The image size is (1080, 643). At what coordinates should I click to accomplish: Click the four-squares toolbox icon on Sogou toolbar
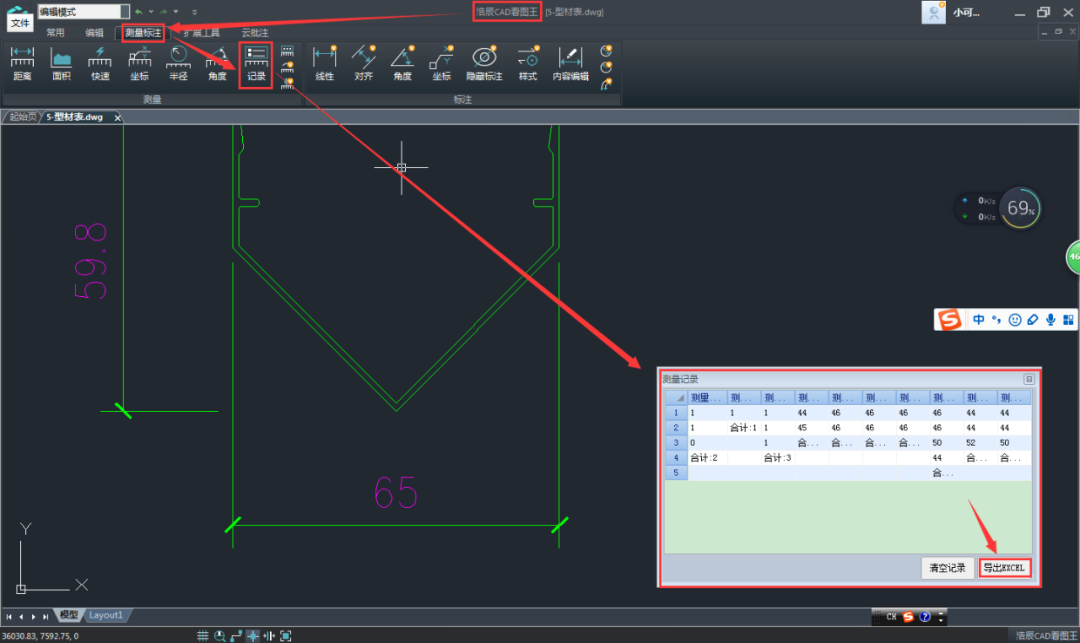pyautogui.click(x=1068, y=319)
